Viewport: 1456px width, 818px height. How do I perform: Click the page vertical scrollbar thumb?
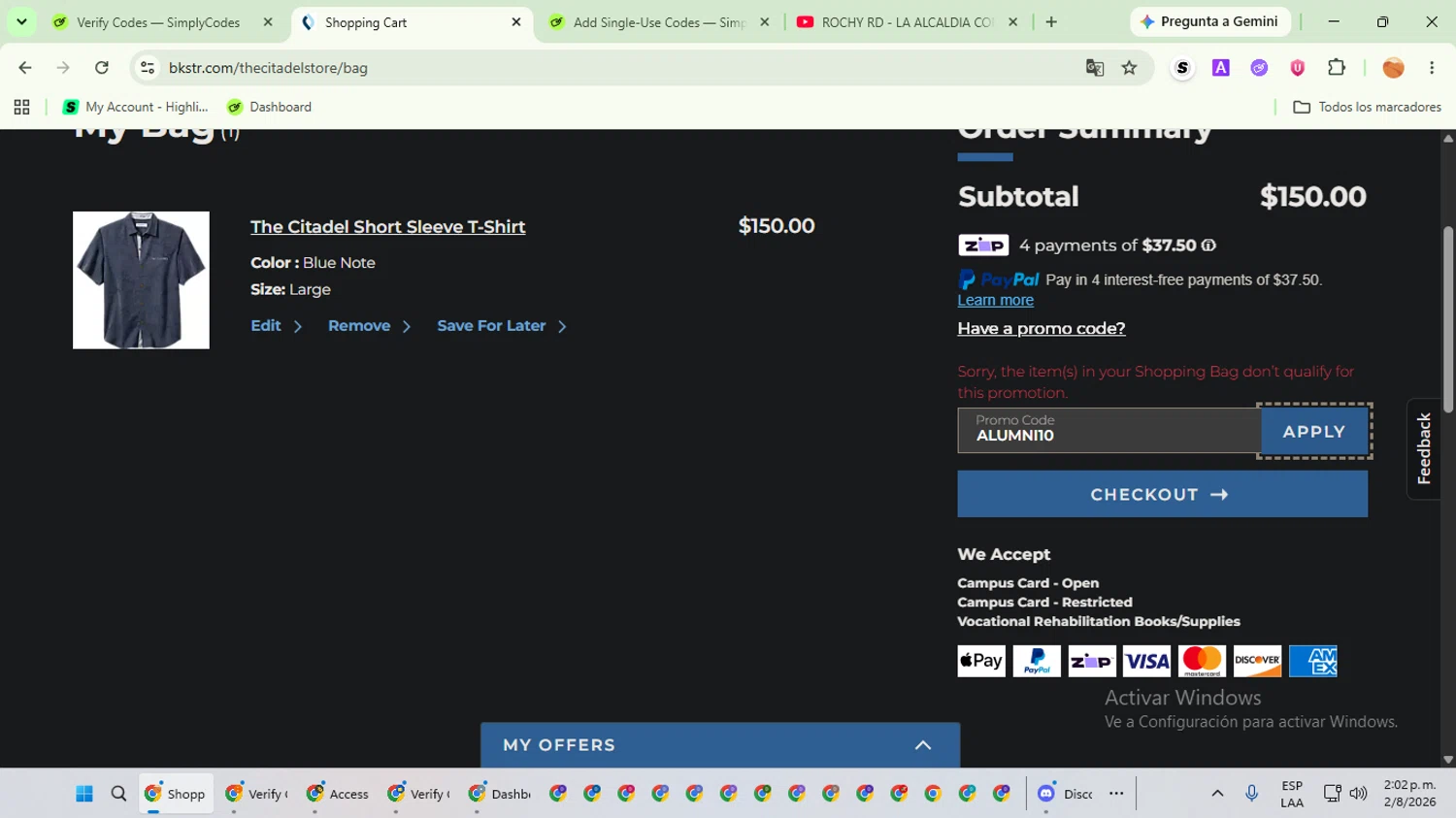click(1448, 319)
